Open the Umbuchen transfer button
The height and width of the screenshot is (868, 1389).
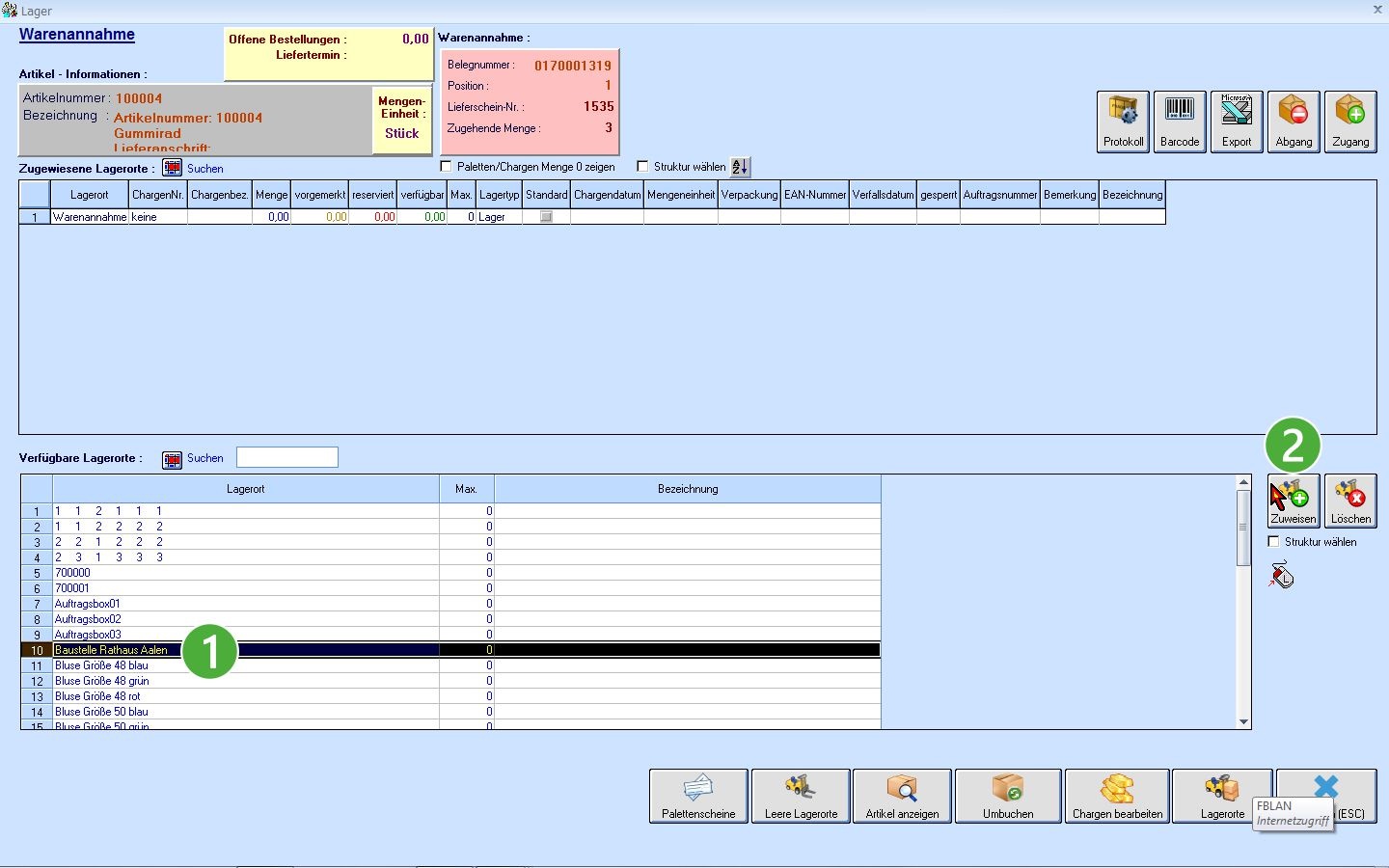point(1008,796)
